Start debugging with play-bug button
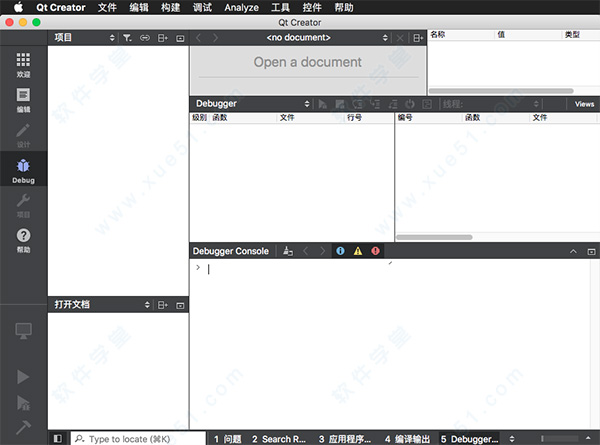Image resolution: width=600 pixels, height=445 pixels. (x=23, y=403)
